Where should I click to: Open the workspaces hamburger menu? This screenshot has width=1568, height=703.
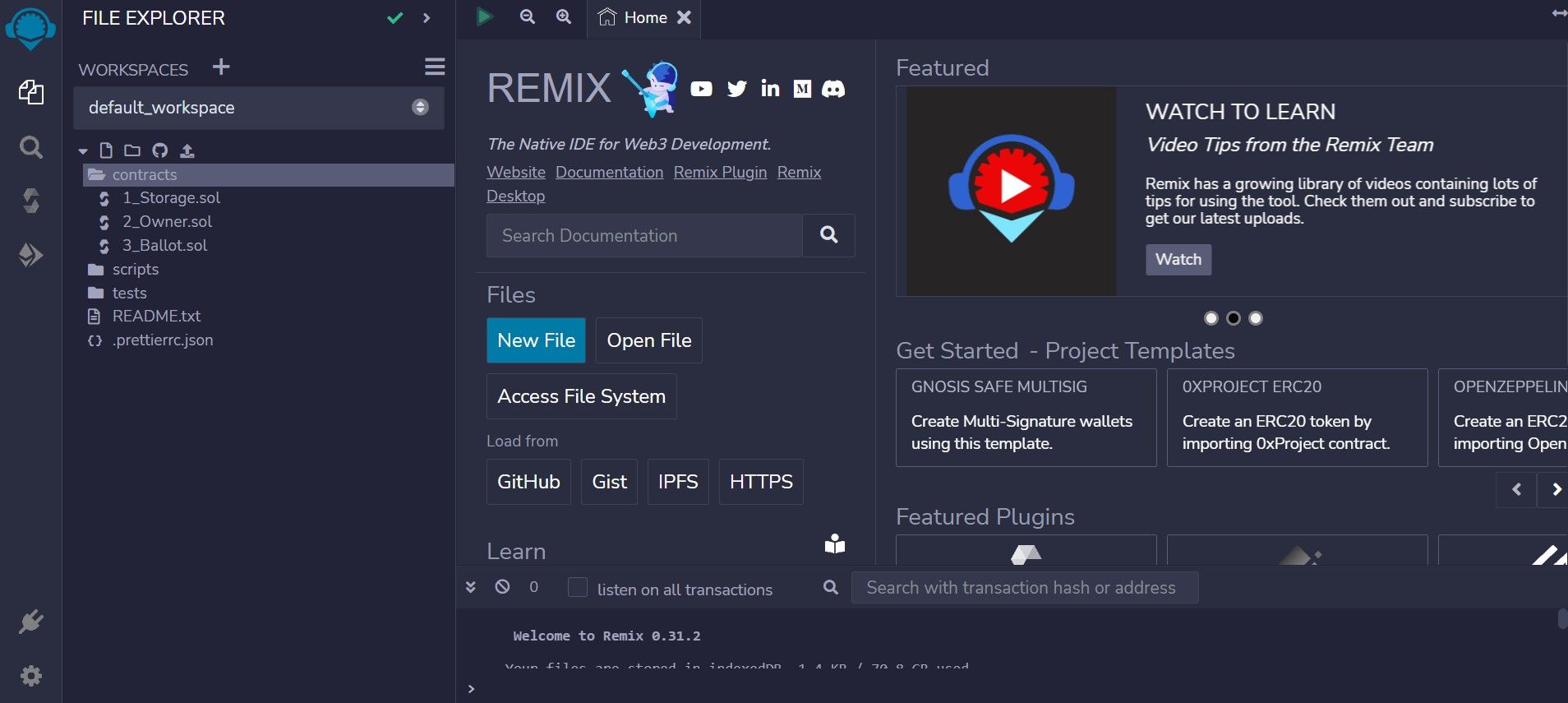435,67
